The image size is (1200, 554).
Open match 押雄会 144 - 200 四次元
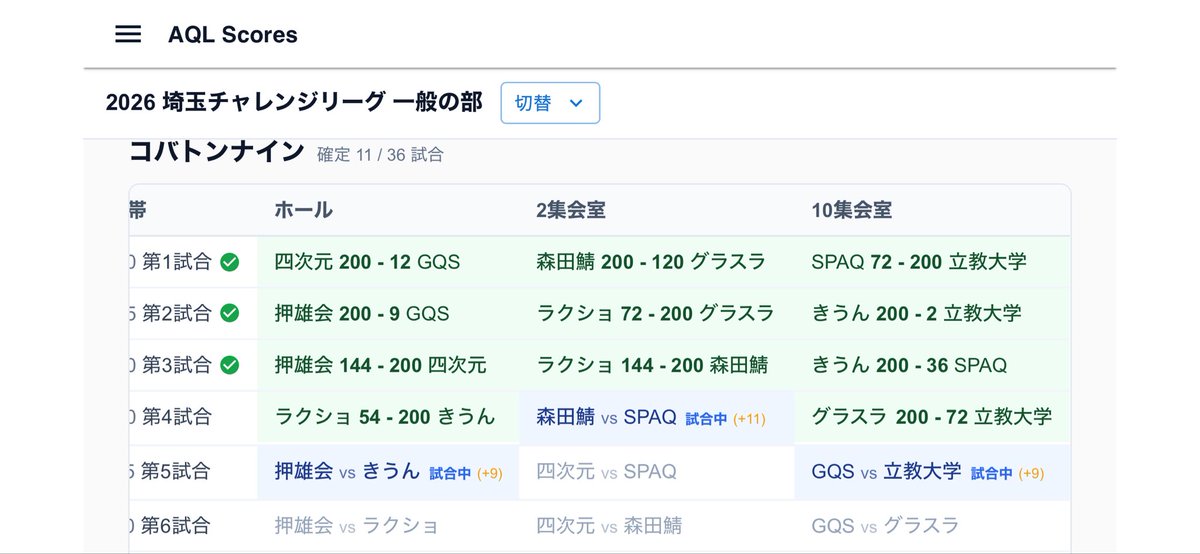pyautogui.click(x=388, y=365)
